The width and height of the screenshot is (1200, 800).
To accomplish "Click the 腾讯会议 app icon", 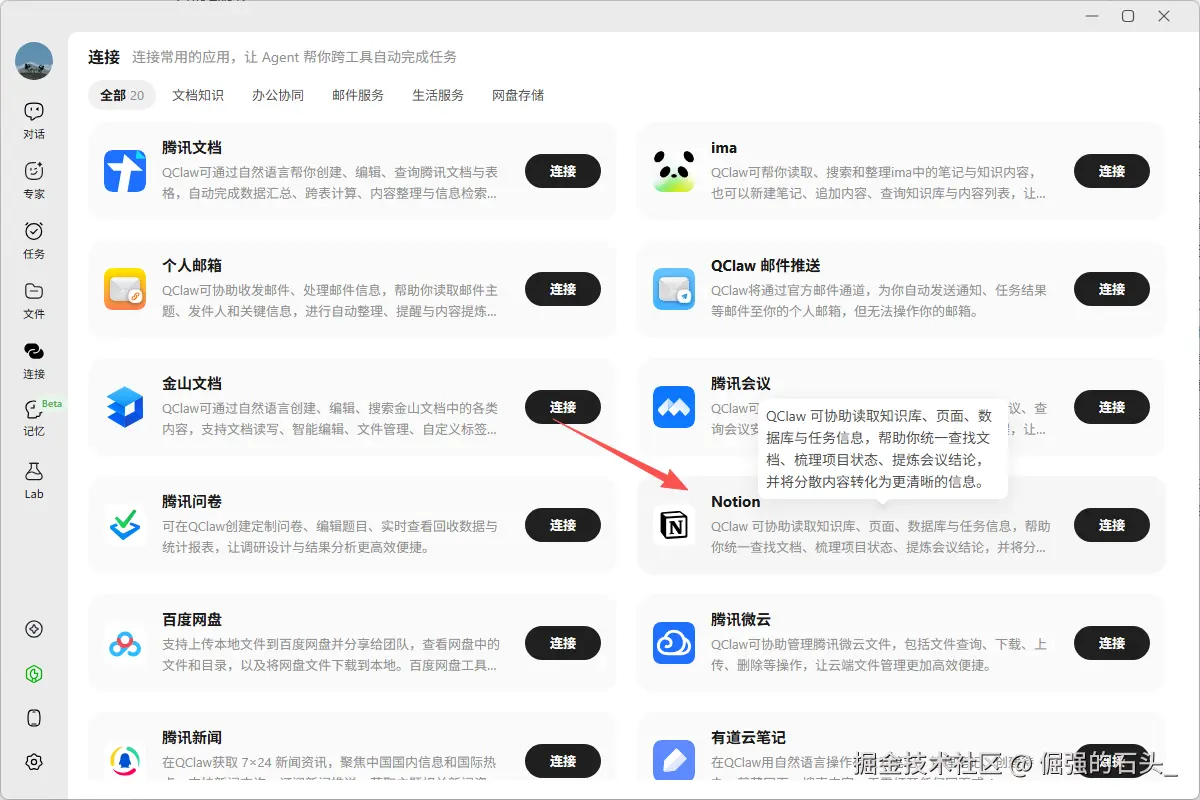I will [674, 407].
